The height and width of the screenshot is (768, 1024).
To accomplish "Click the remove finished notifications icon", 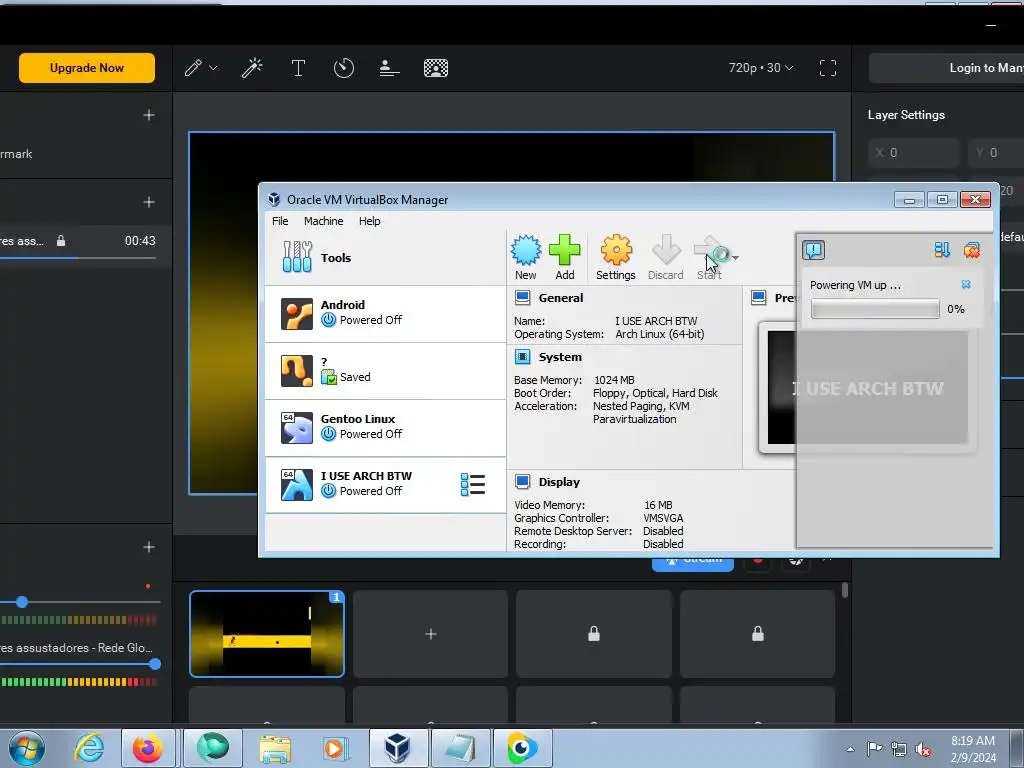I will [972, 250].
